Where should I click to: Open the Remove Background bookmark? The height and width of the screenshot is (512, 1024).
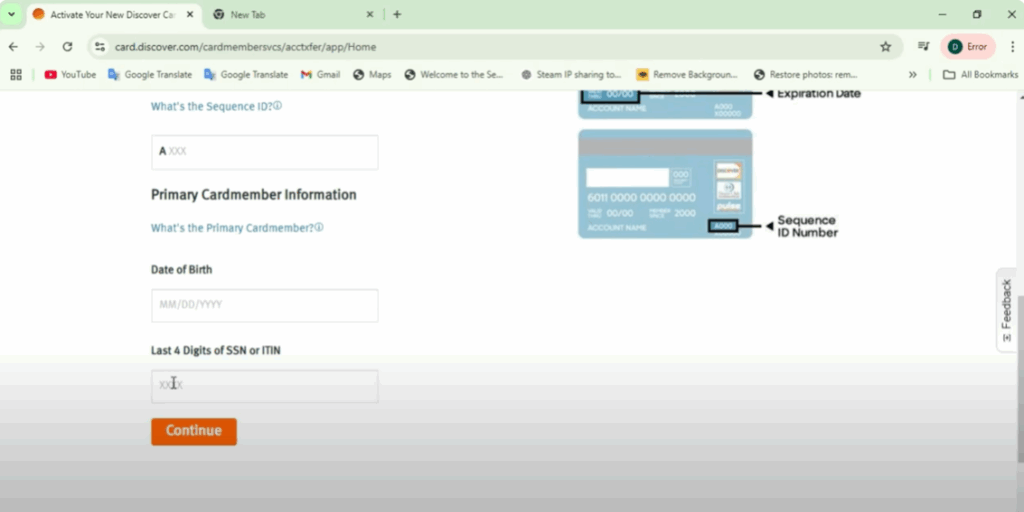click(687, 74)
